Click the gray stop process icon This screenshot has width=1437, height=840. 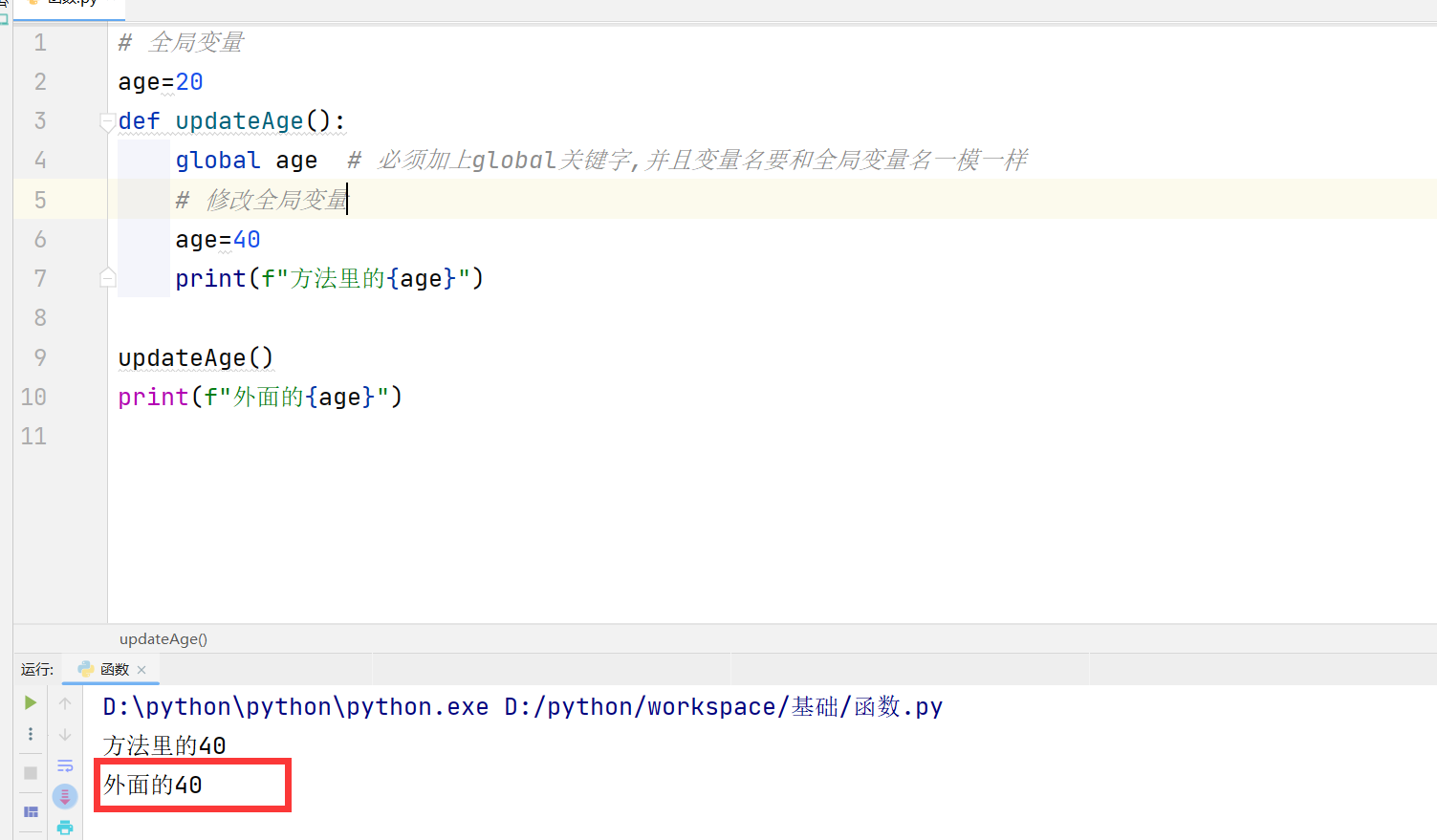coord(31,772)
